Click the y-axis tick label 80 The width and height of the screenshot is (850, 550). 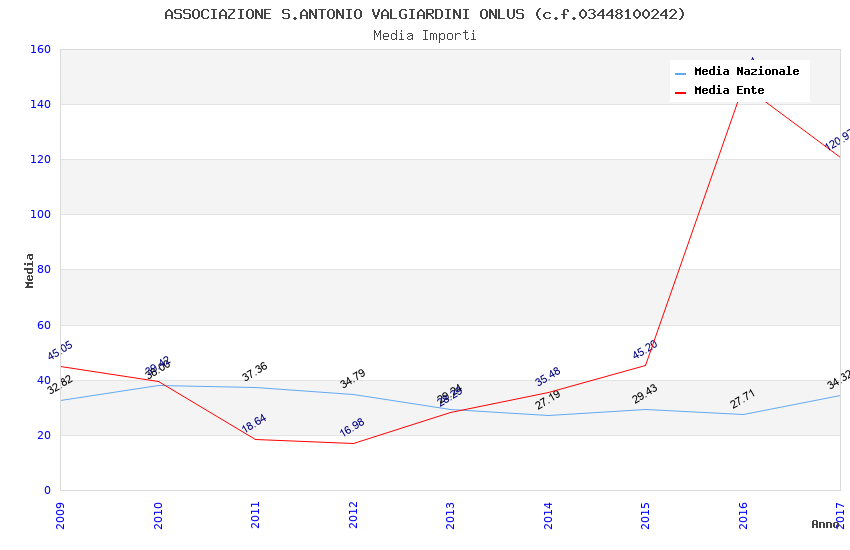[44, 269]
